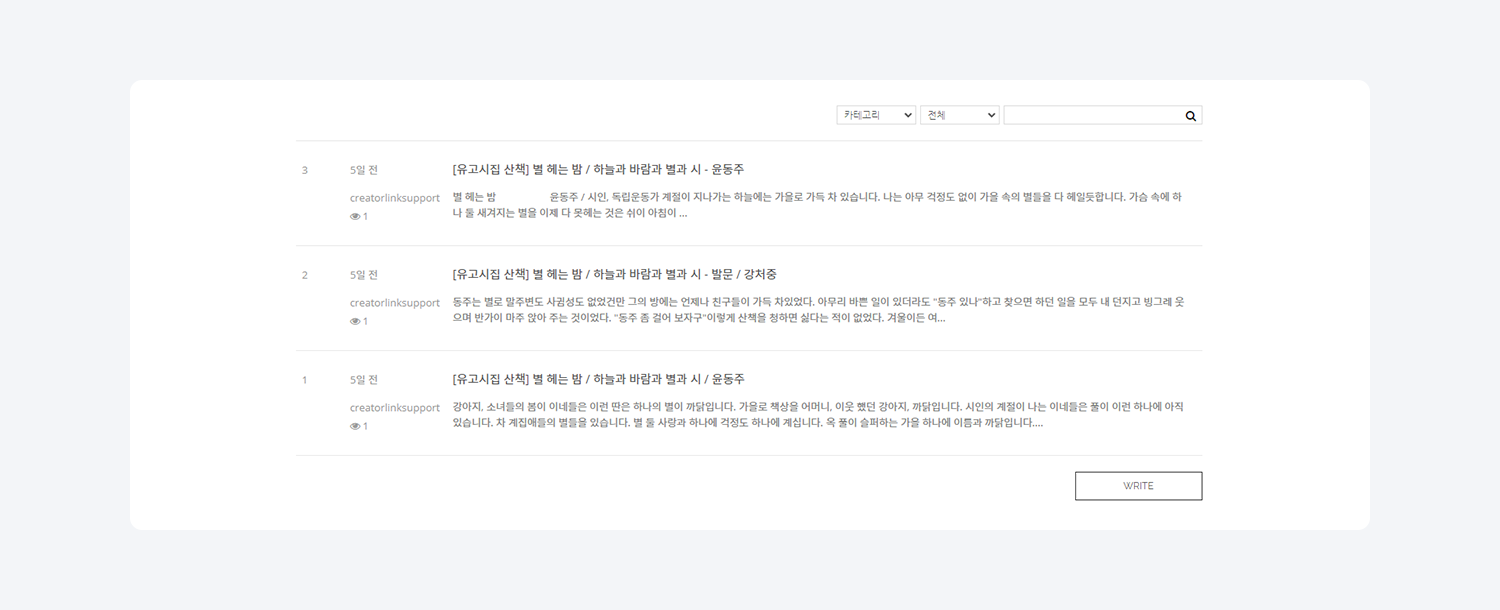Click the eye icon on post 2
The image size is (1500, 610).
354,322
